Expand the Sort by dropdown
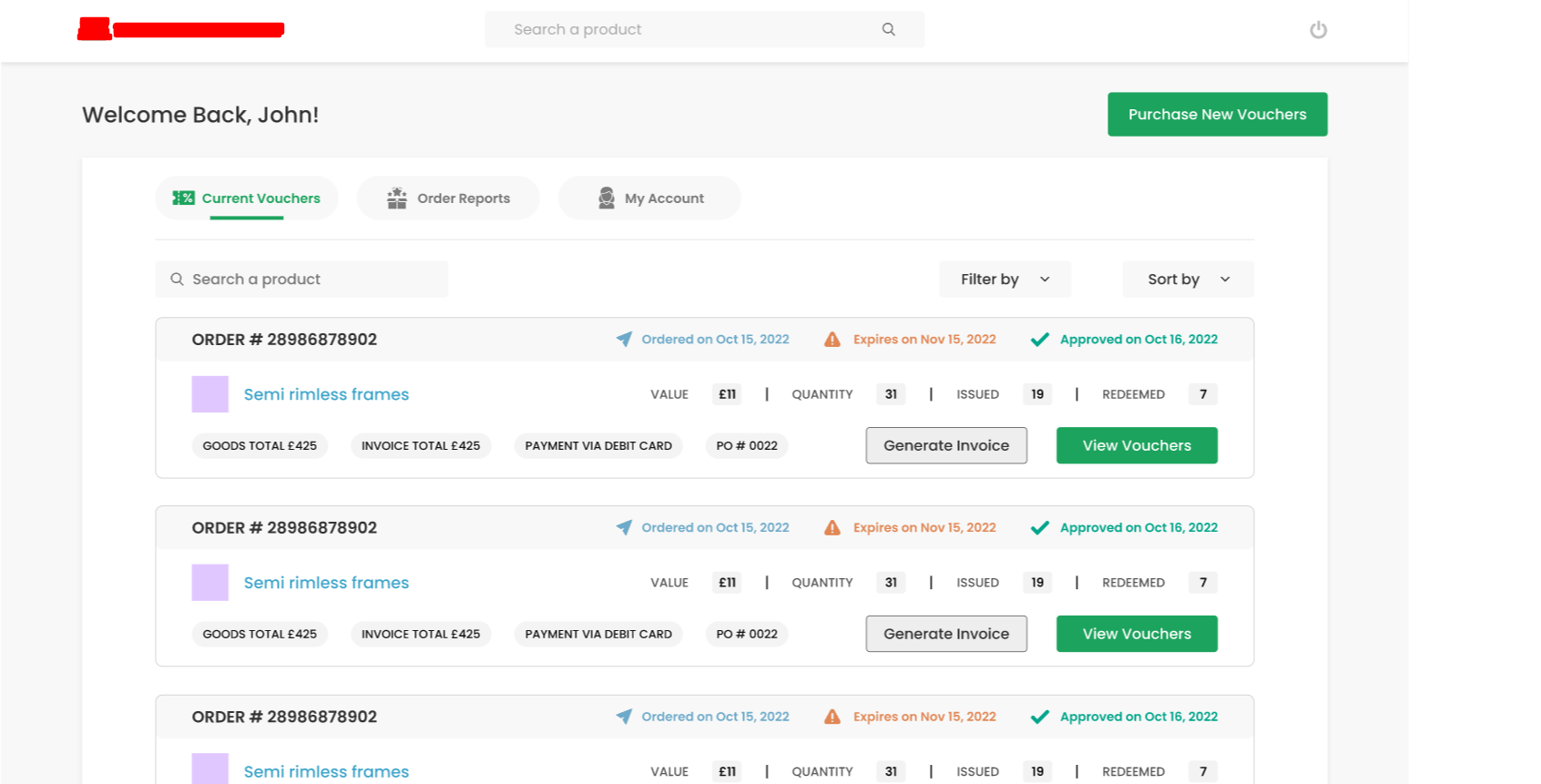The image size is (1541, 784). pos(1188,280)
